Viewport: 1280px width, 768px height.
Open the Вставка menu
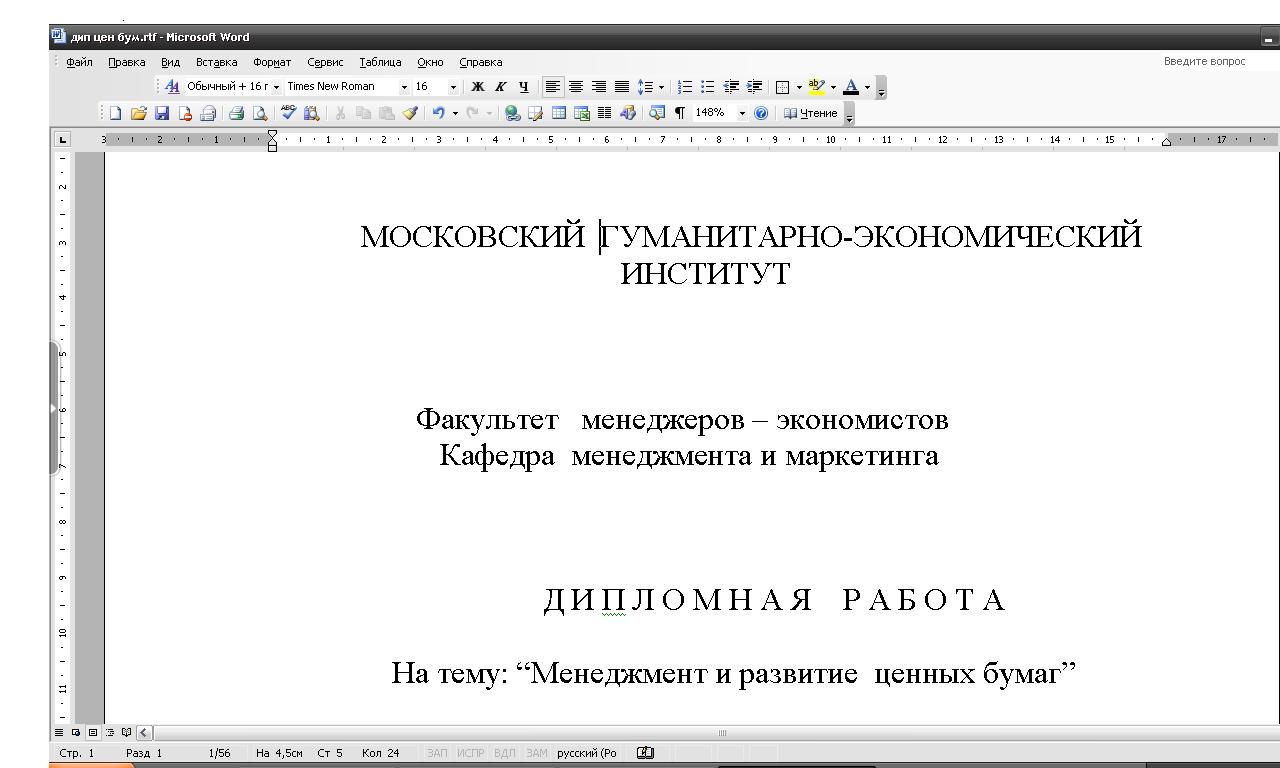coord(217,62)
